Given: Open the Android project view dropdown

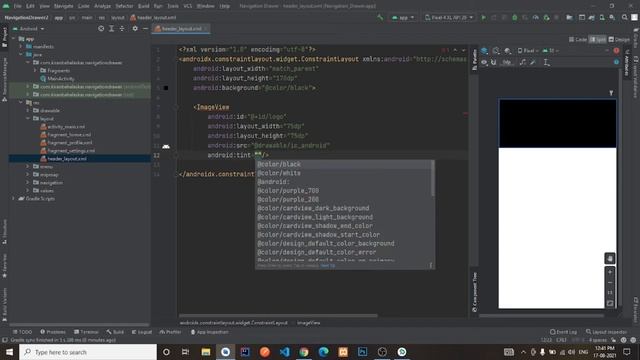Looking at the screenshot, I should 29,29.
